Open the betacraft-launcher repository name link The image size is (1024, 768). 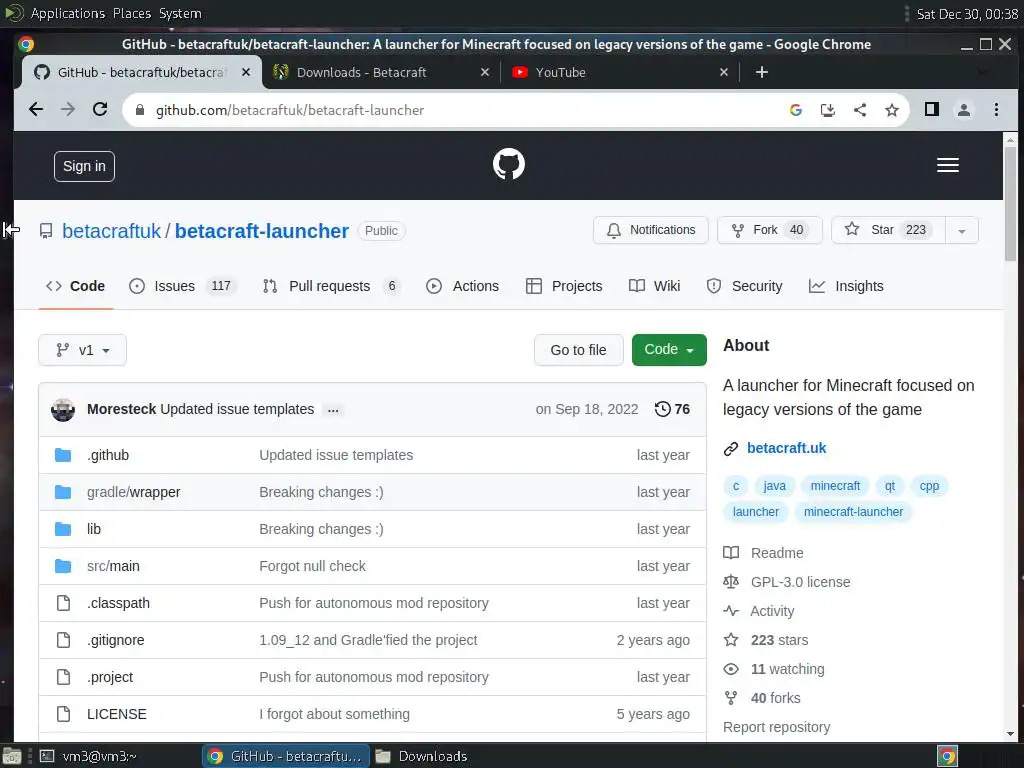pos(262,231)
